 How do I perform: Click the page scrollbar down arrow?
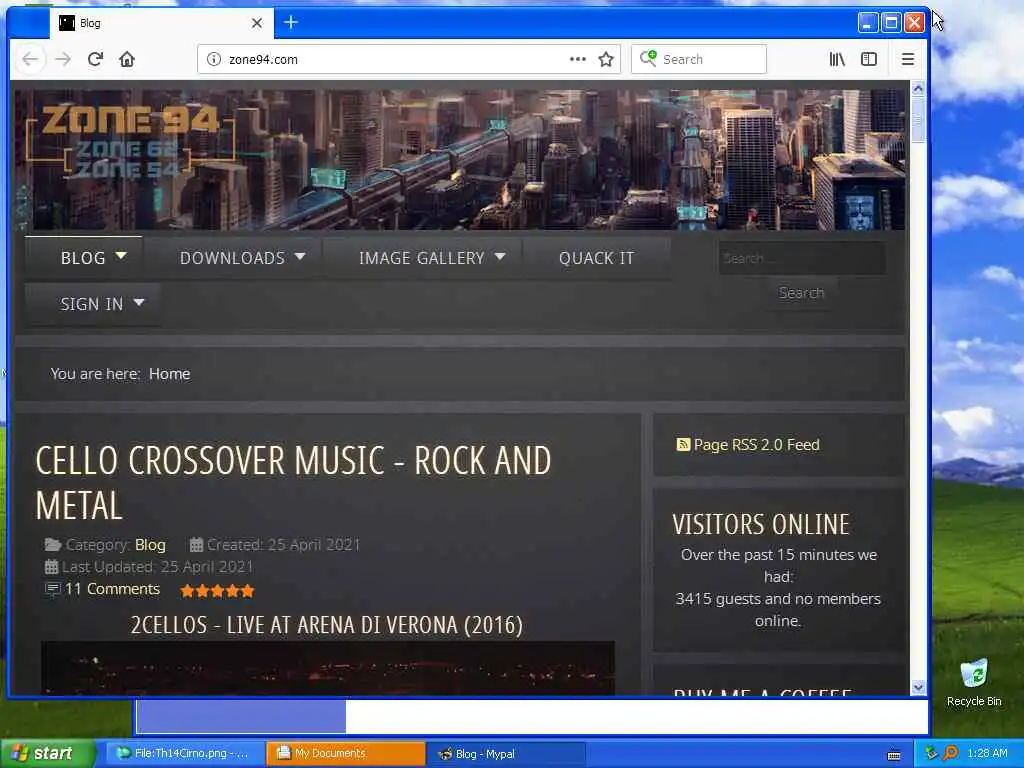click(918, 688)
